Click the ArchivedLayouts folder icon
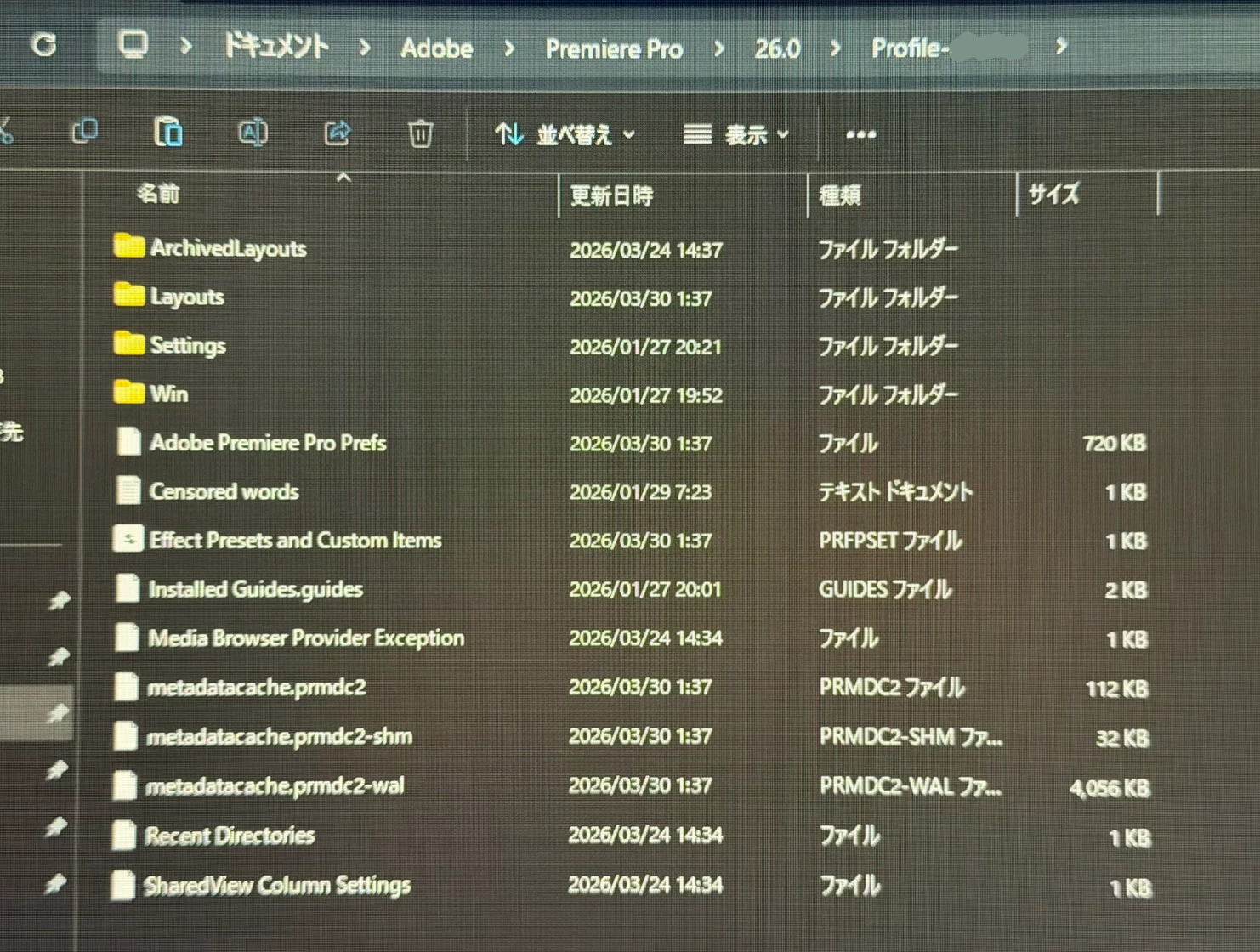Viewport: 1260px width, 952px height. pyautogui.click(x=128, y=246)
